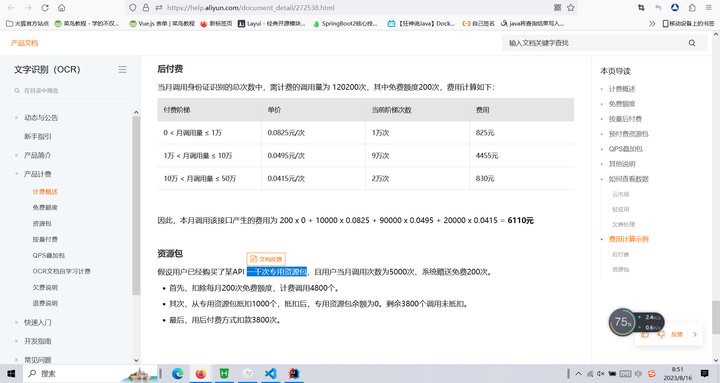
Task: Open the Layui bookmark
Action: (x=271, y=23)
